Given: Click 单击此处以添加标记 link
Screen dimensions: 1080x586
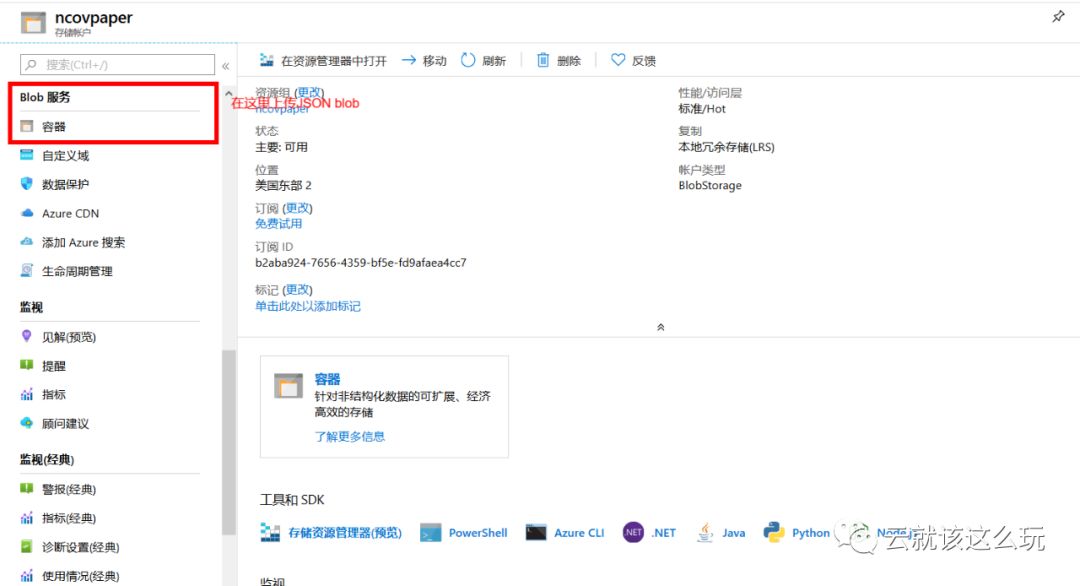Looking at the screenshot, I should [x=308, y=306].
